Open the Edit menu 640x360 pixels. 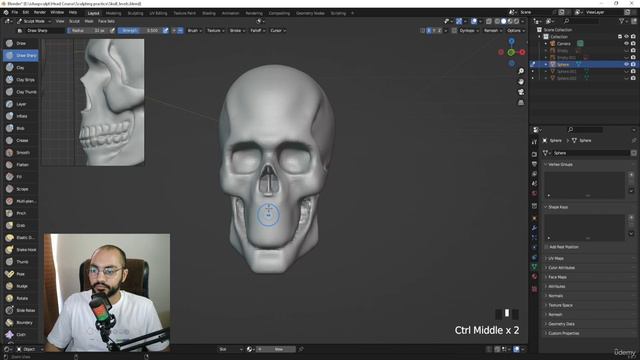(26, 13)
